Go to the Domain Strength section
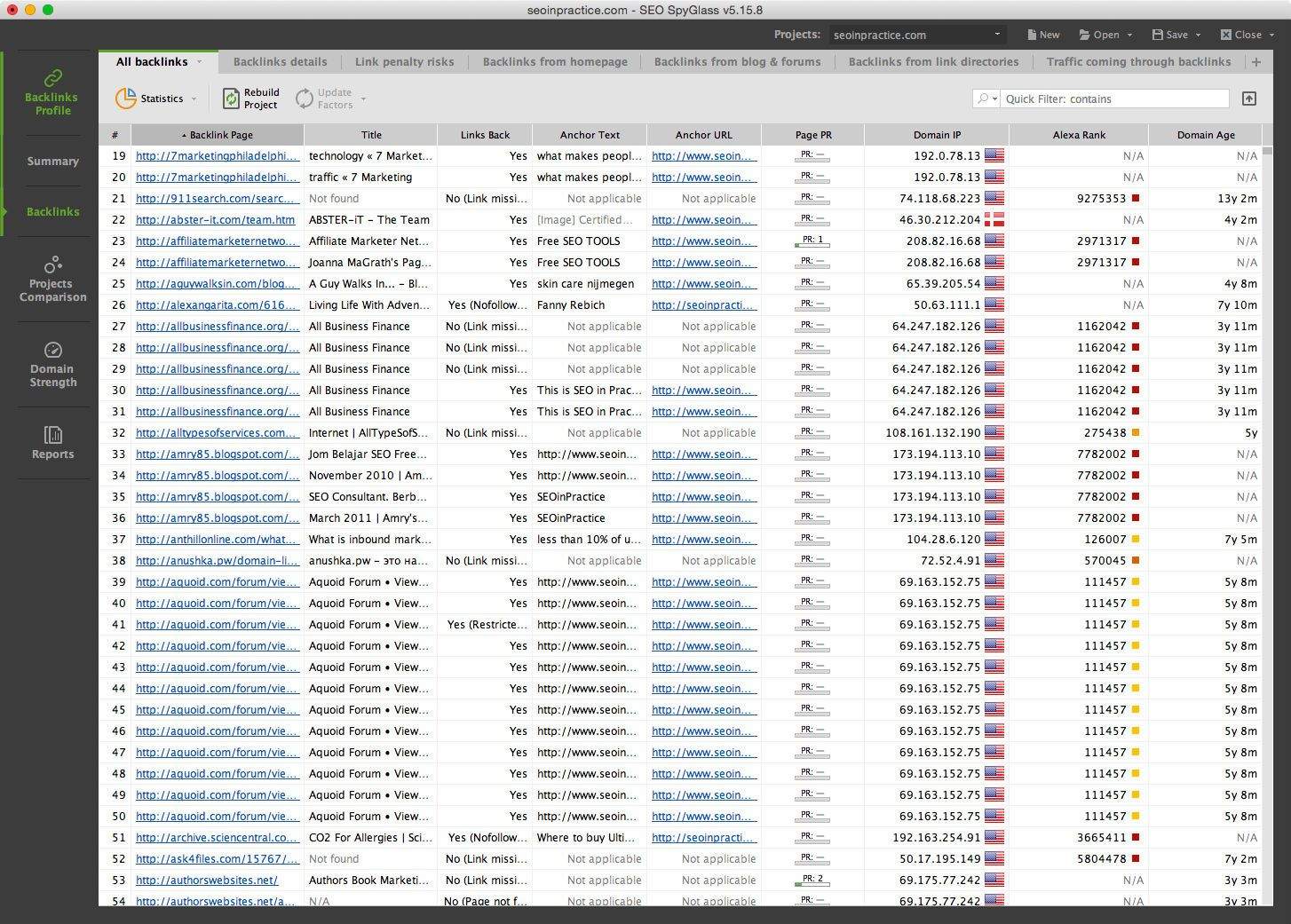 click(52, 364)
